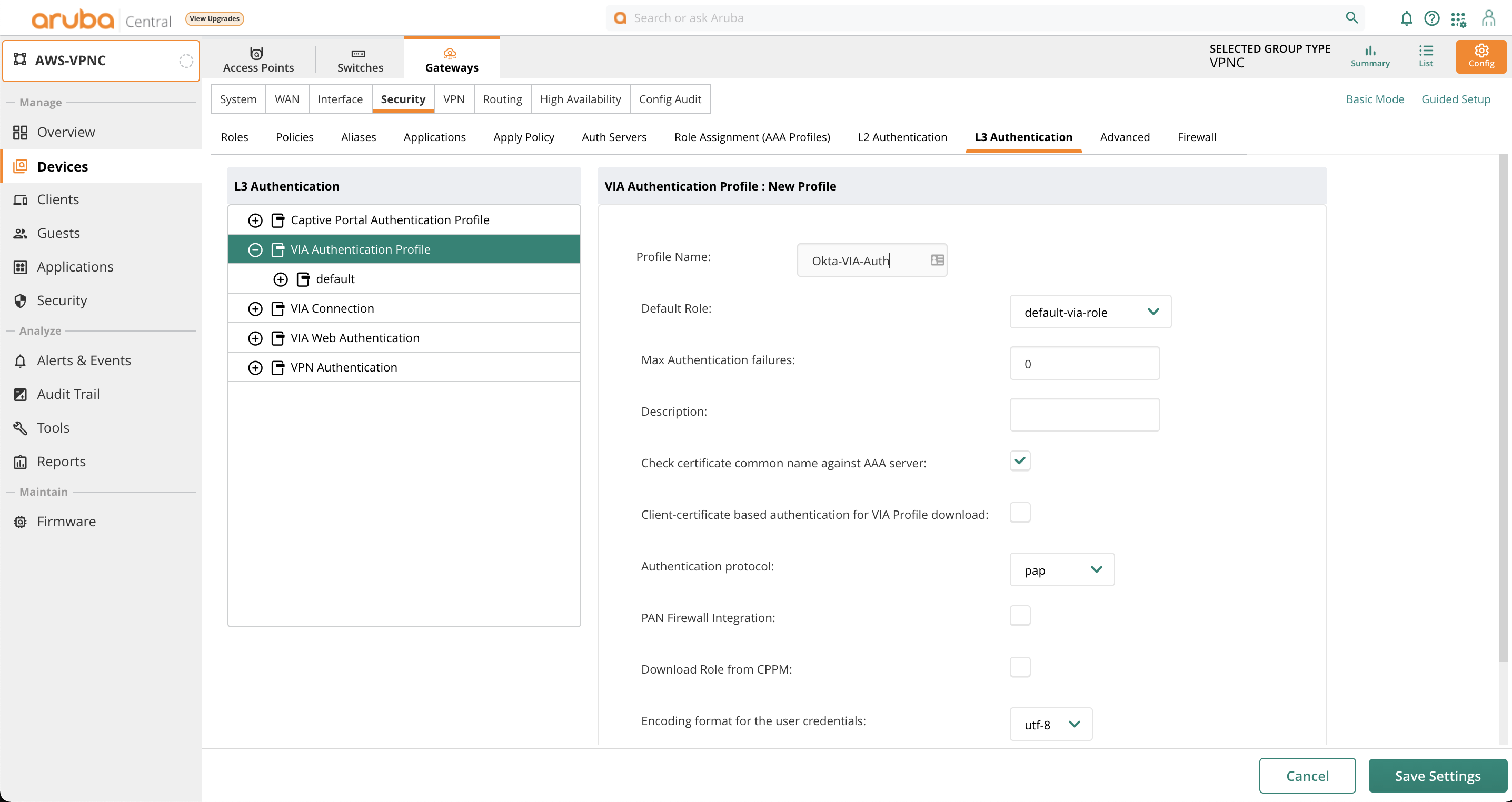Toggle Check certificate common name against AAA server
Image resolution: width=1512 pixels, height=802 pixels.
pos(1020,460)
